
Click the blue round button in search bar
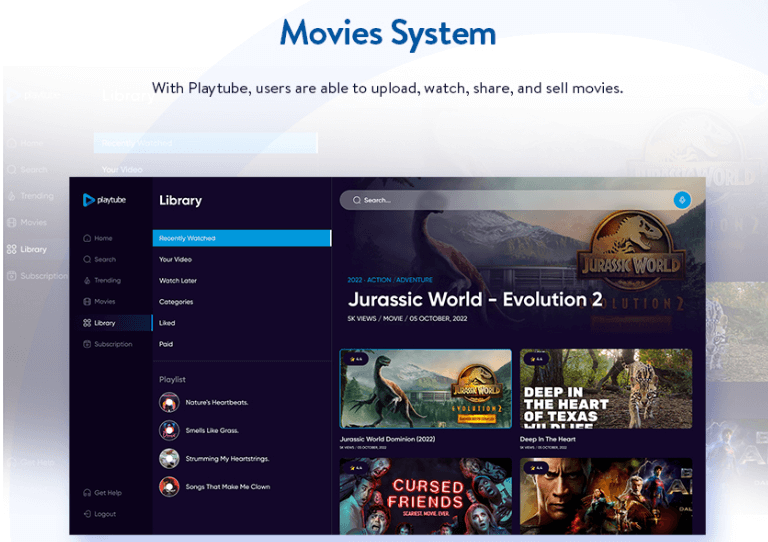point(682,200)
